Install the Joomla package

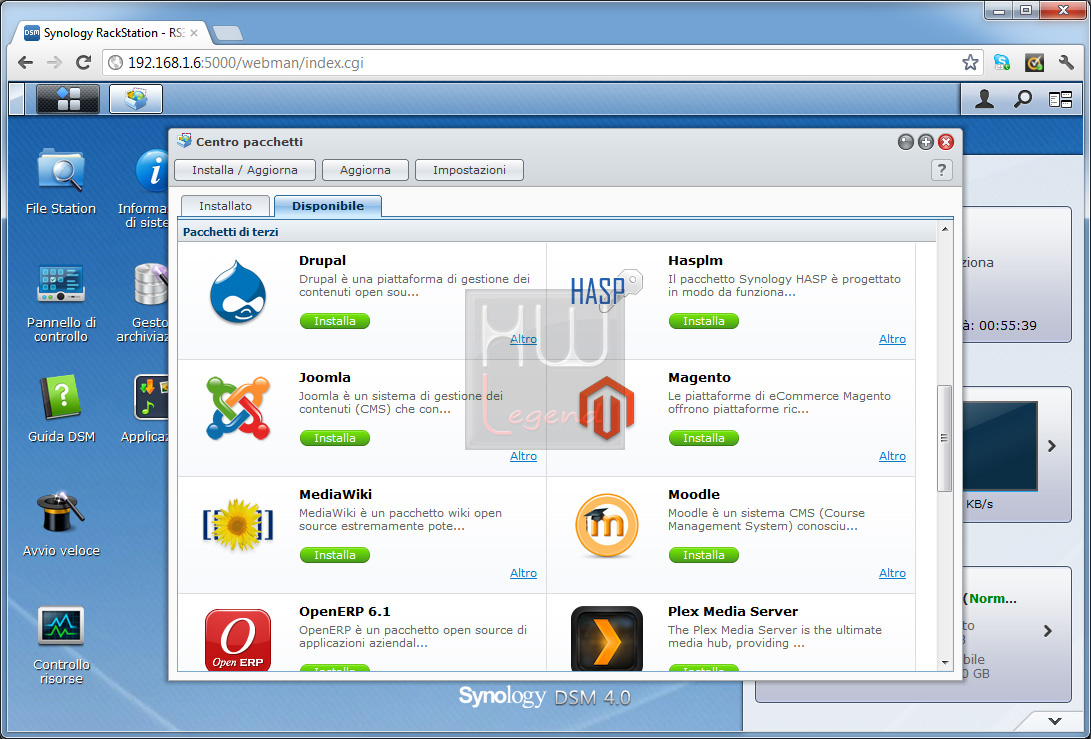pyautogui.click(x=335, y=438)
